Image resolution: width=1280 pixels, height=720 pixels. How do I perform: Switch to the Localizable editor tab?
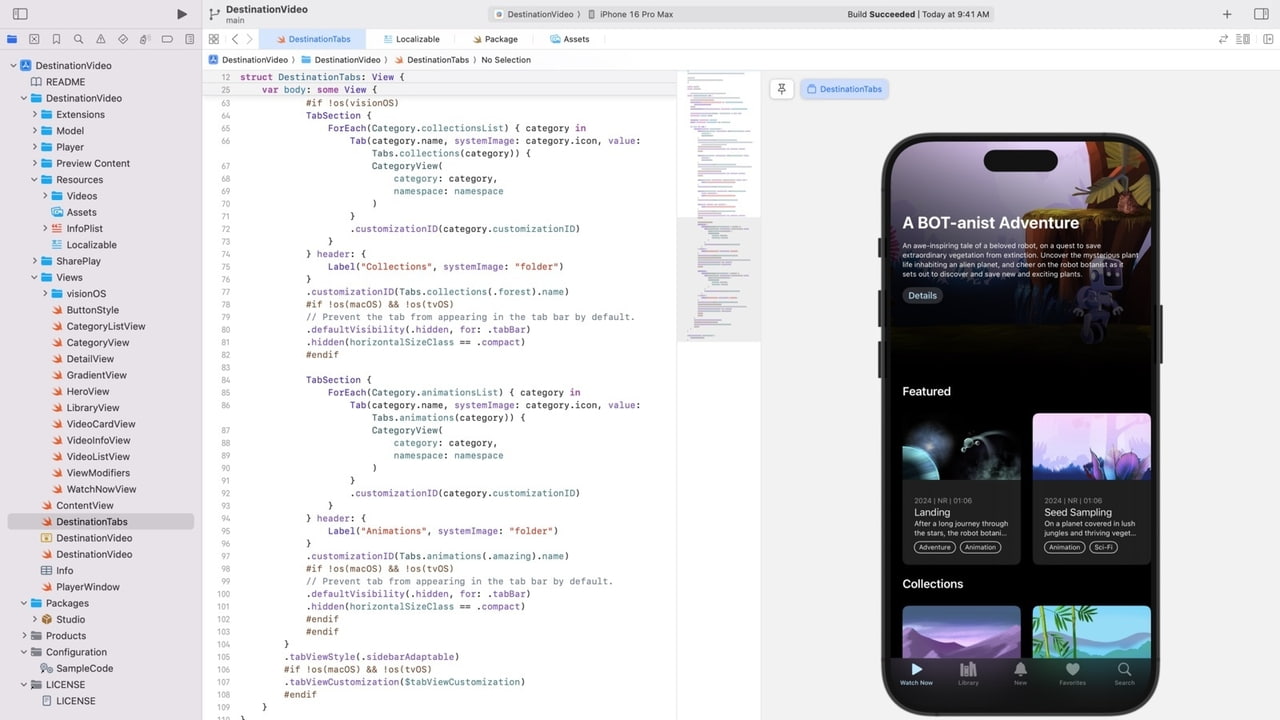[412, 39]
